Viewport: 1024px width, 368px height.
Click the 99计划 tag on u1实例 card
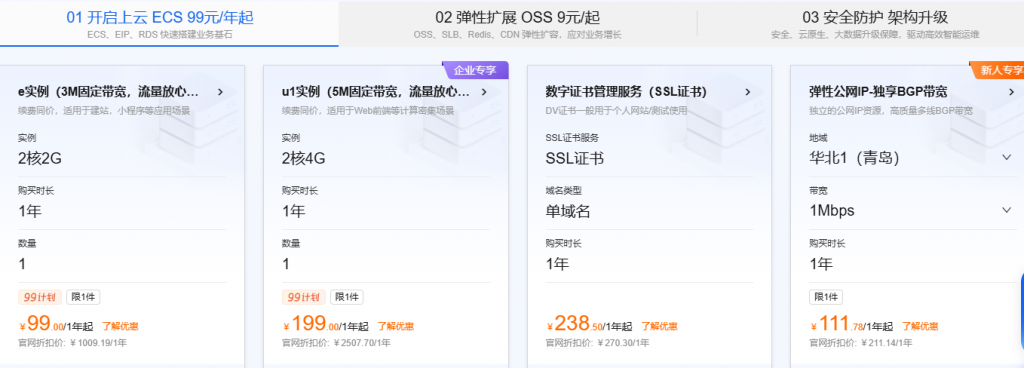(304, 297)
